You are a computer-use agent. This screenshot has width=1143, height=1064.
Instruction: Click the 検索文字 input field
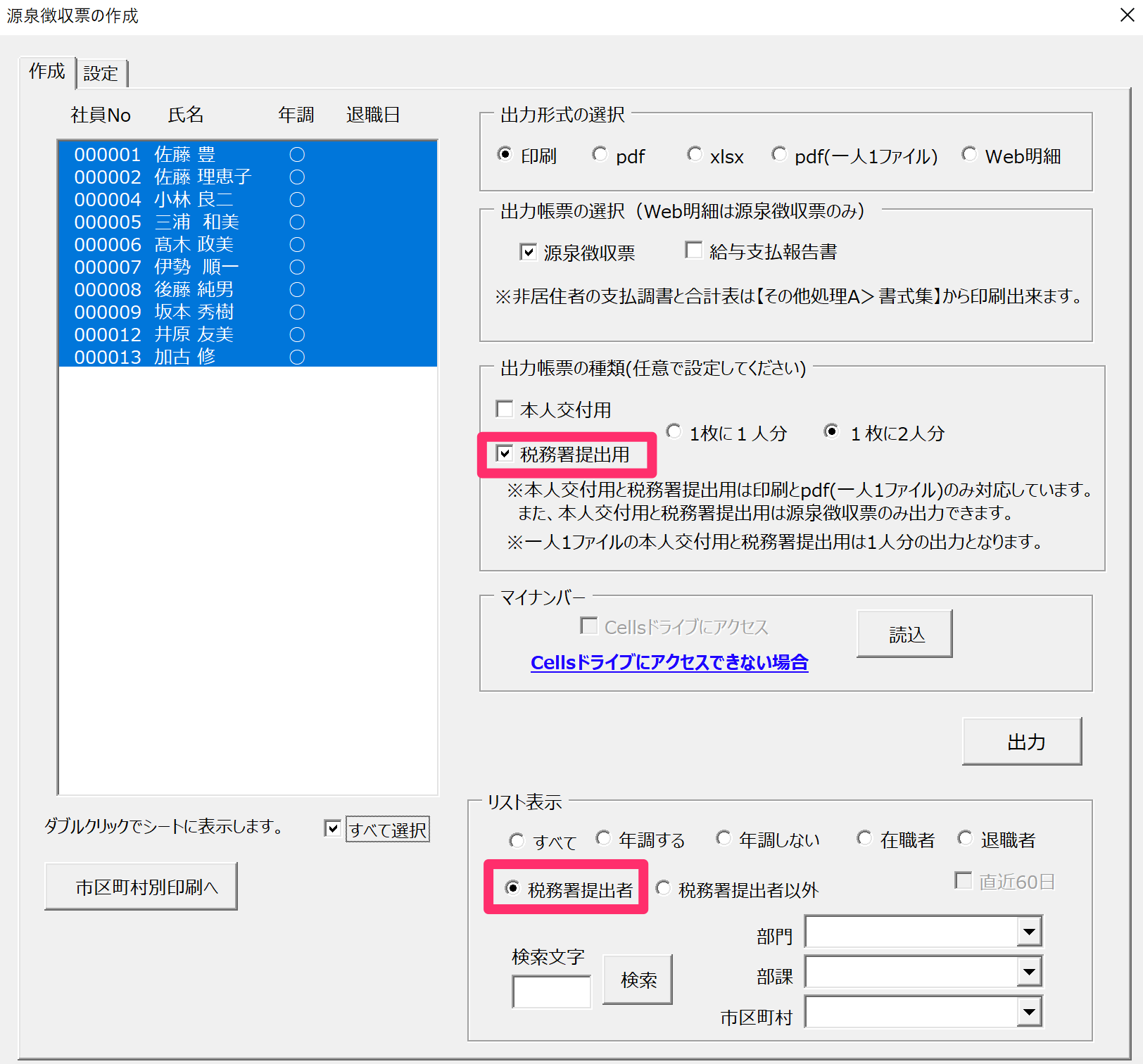point(552,992)
